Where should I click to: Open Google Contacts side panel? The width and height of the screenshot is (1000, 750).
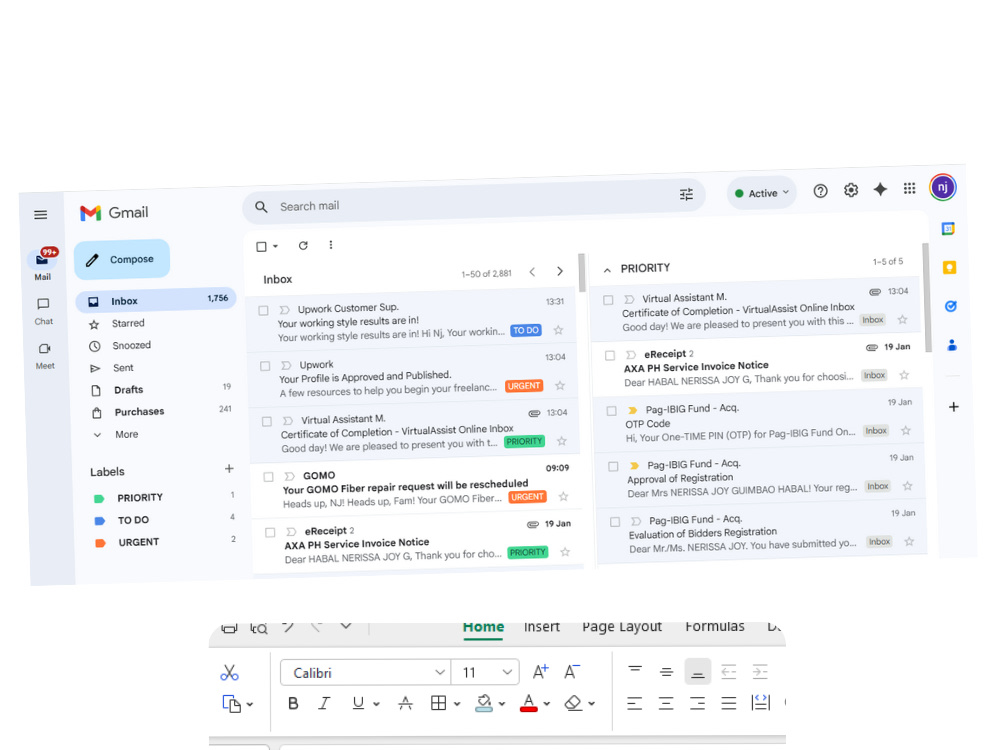point(952,345)
